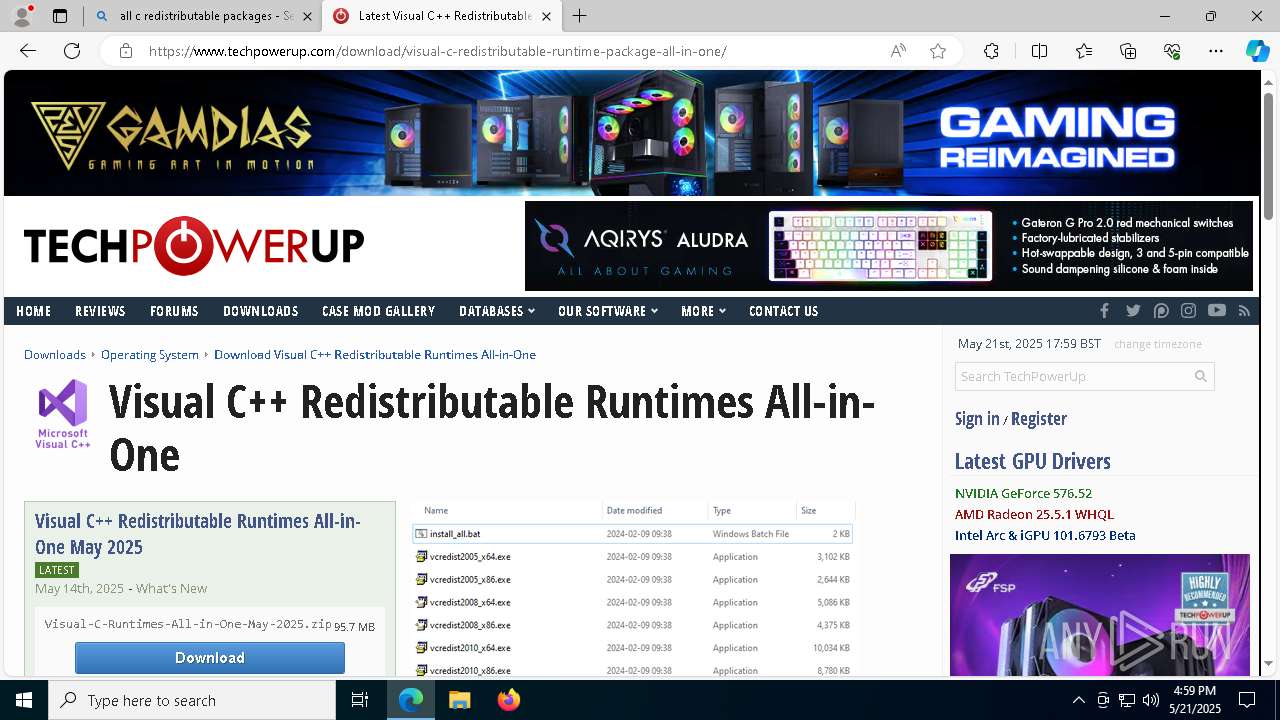
Task: Click the page vertical scrollbar thumb
Action: (1268, 155)
